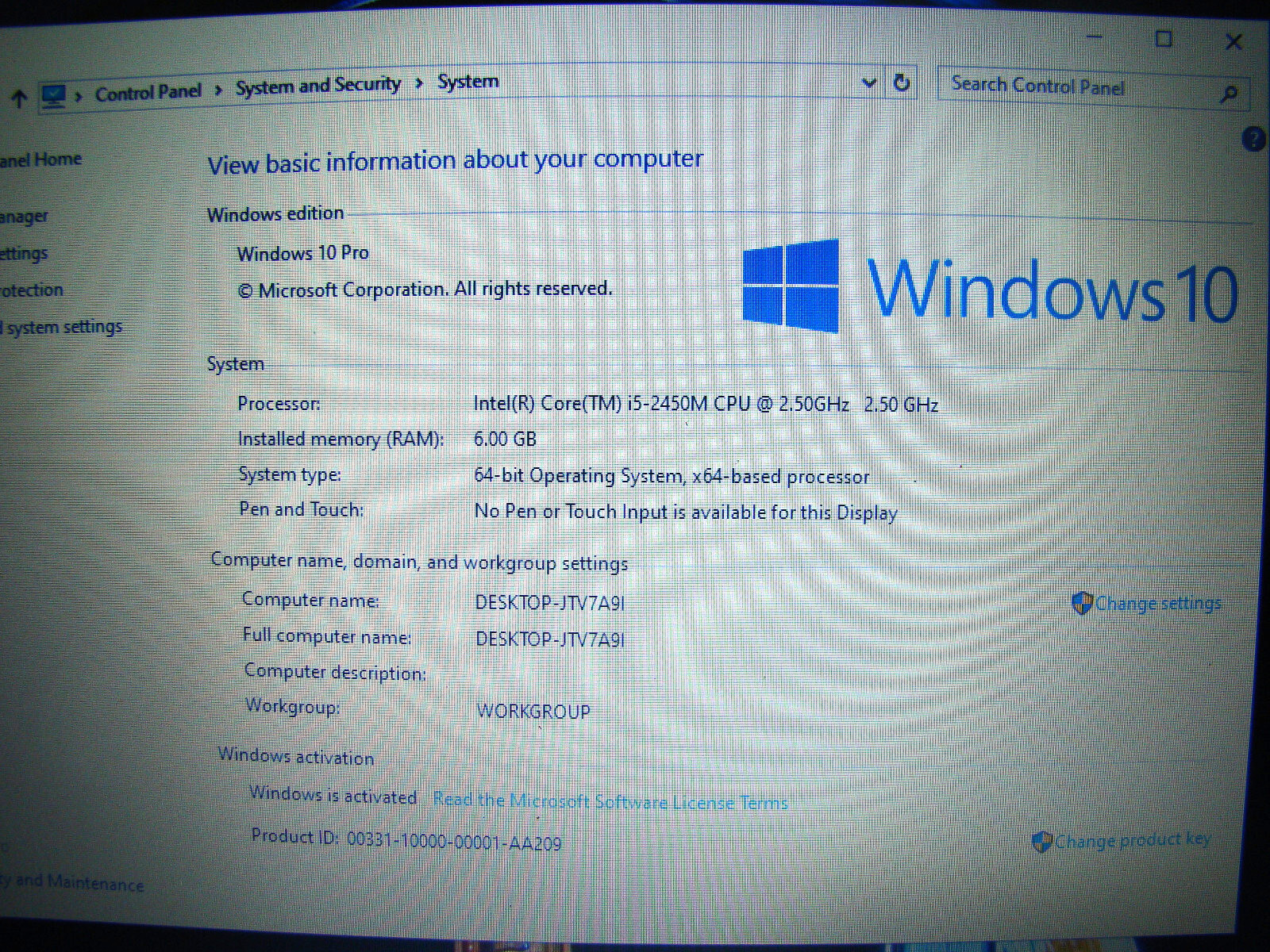Click Full computer name value
This screenshot has height=952, width=1270.
pyautogui.click(x=550, y=639)
